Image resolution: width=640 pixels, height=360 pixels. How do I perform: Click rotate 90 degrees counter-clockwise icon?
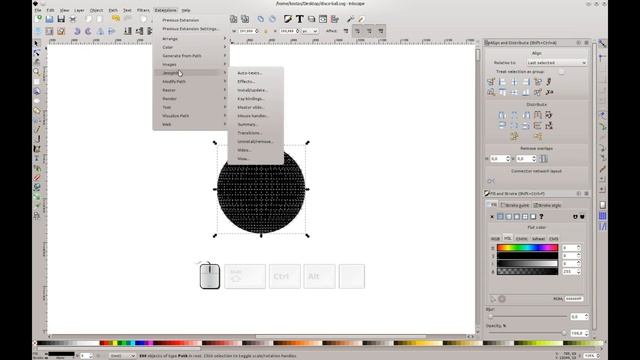(x=77, y=31)
